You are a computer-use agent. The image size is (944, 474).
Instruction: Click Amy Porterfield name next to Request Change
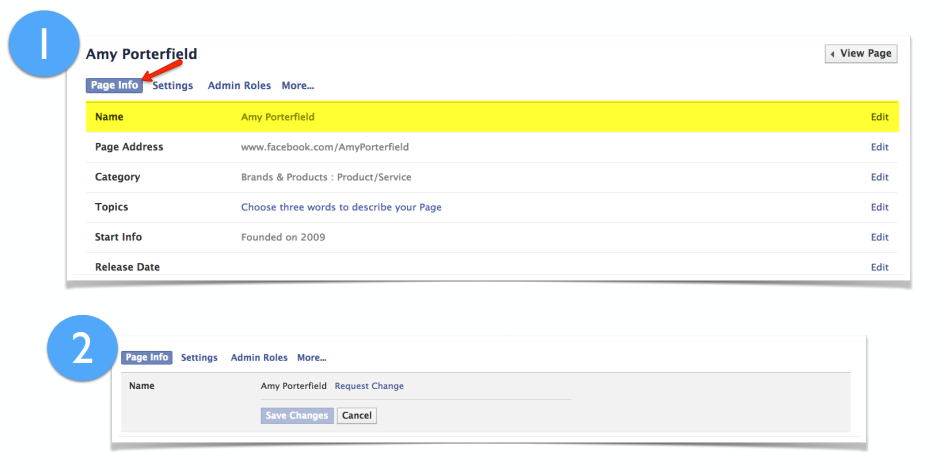pyautogui.click(x=293, y=386)
